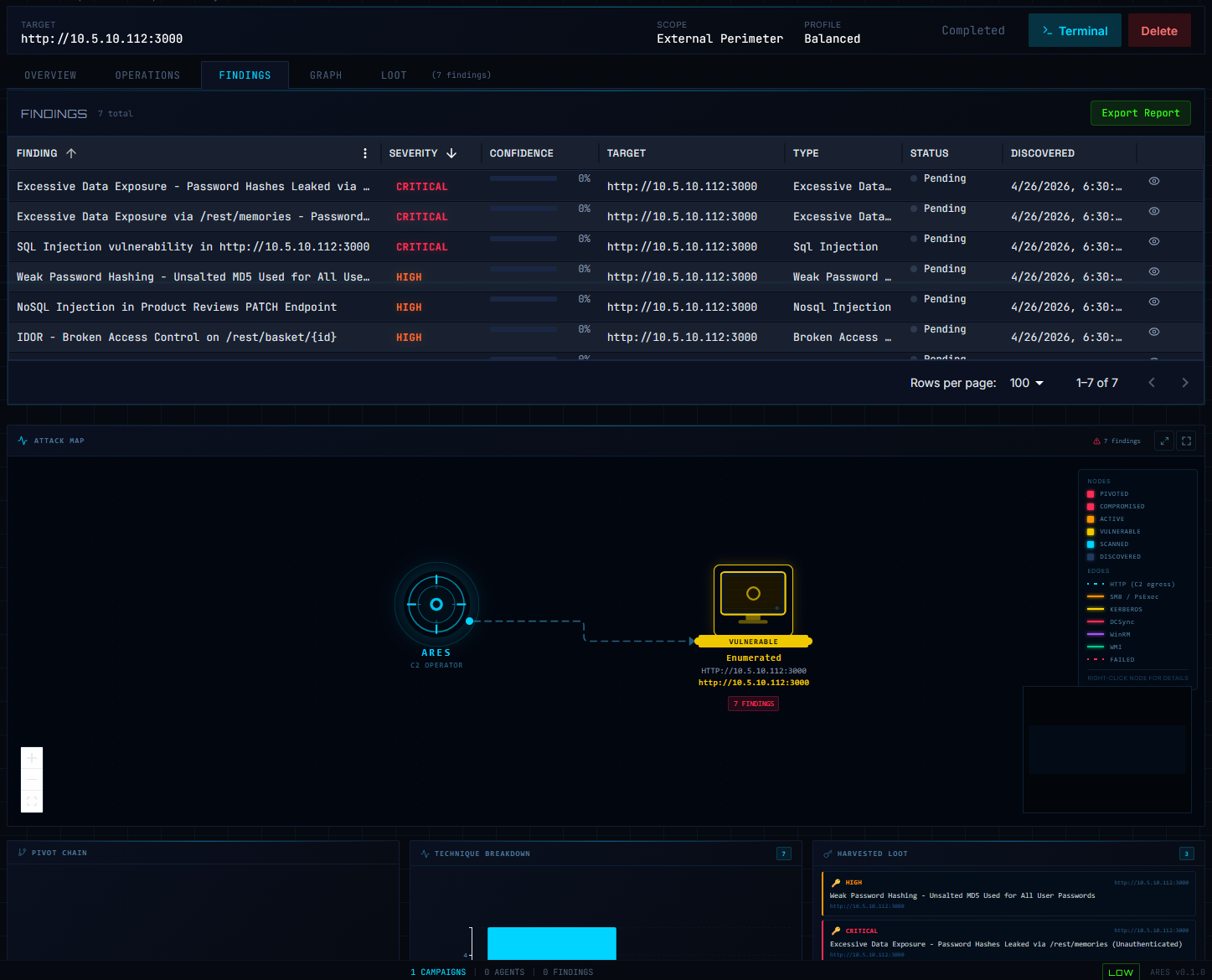Click the SCANNED cyan legend swatch
1212x980 pixels.
point(1091,544)
